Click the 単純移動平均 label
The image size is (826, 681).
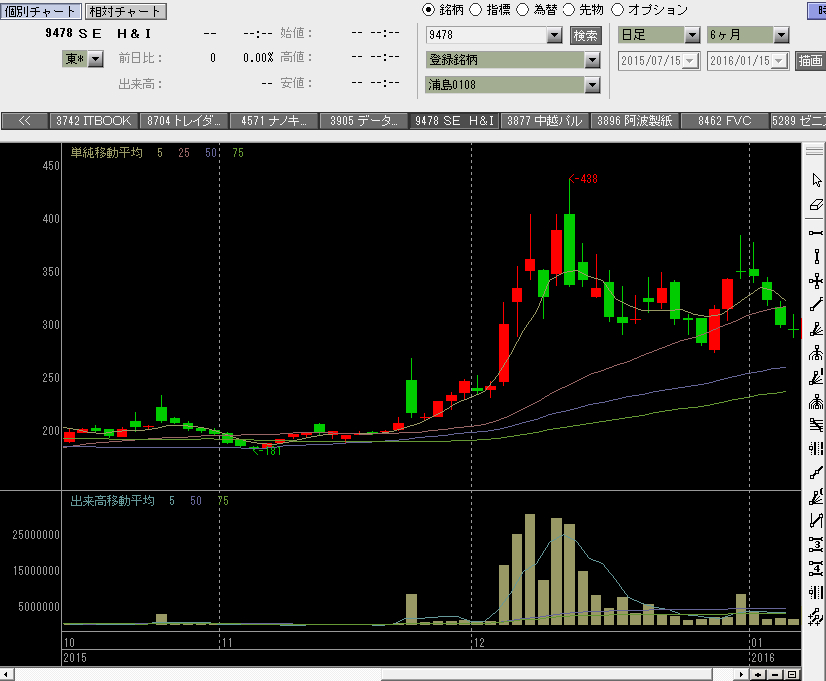coord(106,153)
